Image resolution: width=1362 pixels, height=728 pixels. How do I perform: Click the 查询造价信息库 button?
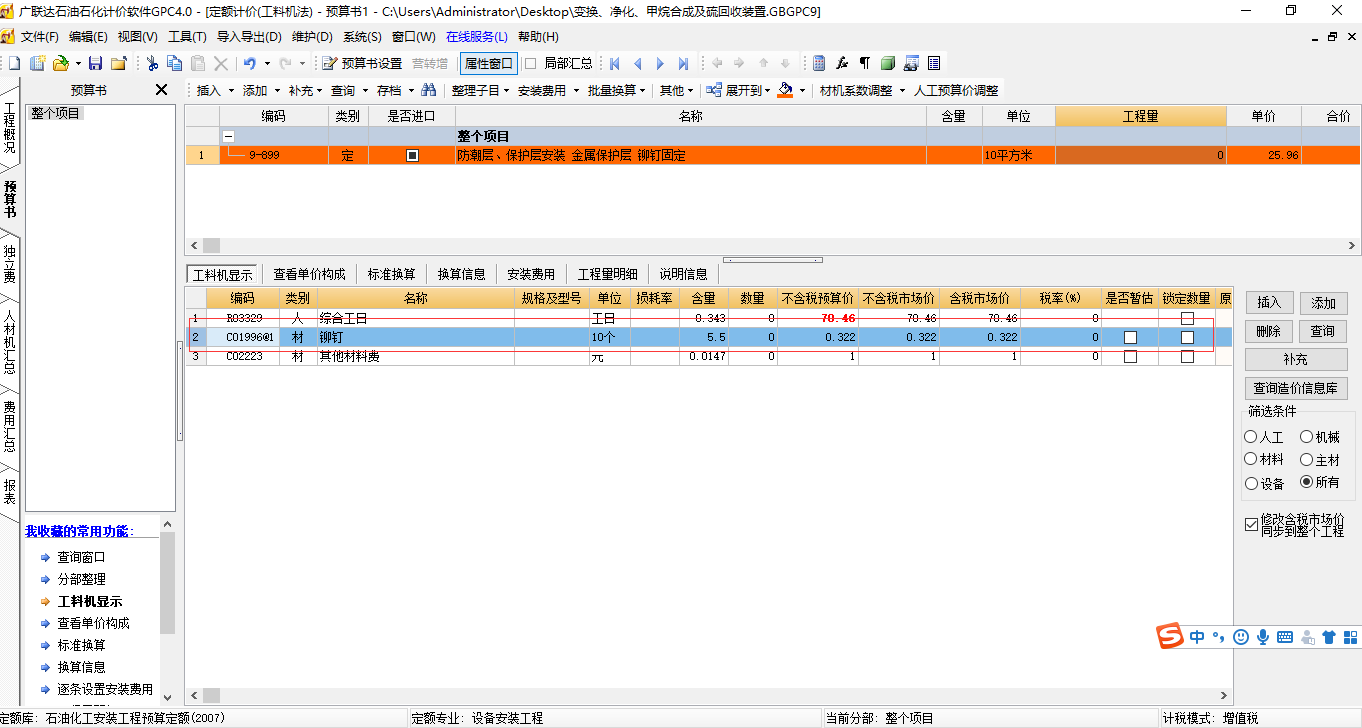coord(1297,388)
